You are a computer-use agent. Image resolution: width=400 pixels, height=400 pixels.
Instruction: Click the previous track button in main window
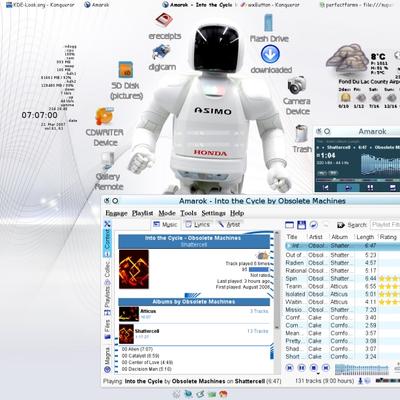coord(290,368)
